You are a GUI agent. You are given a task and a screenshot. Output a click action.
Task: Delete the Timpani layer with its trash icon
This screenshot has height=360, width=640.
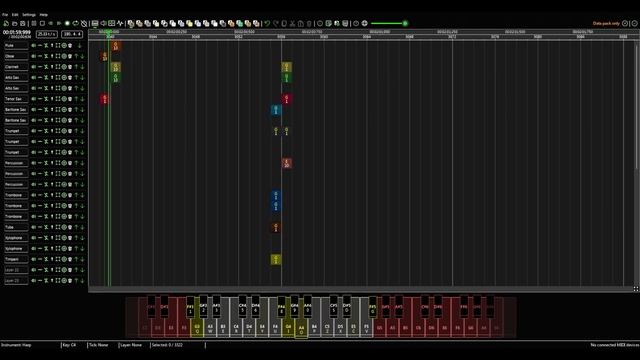tap(70, 259)
